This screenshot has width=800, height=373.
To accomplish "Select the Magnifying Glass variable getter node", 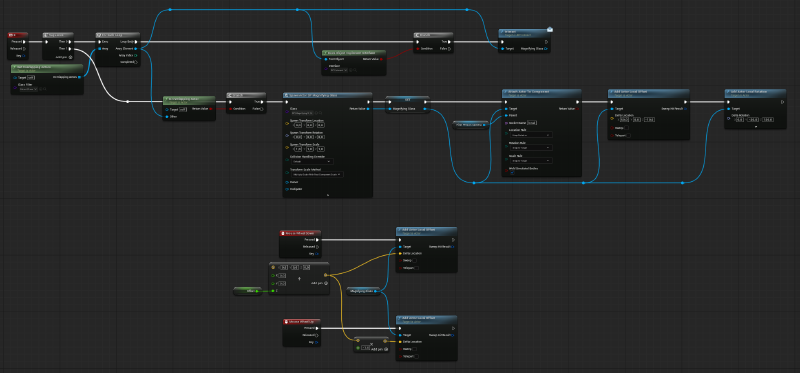I will (363, 291).
